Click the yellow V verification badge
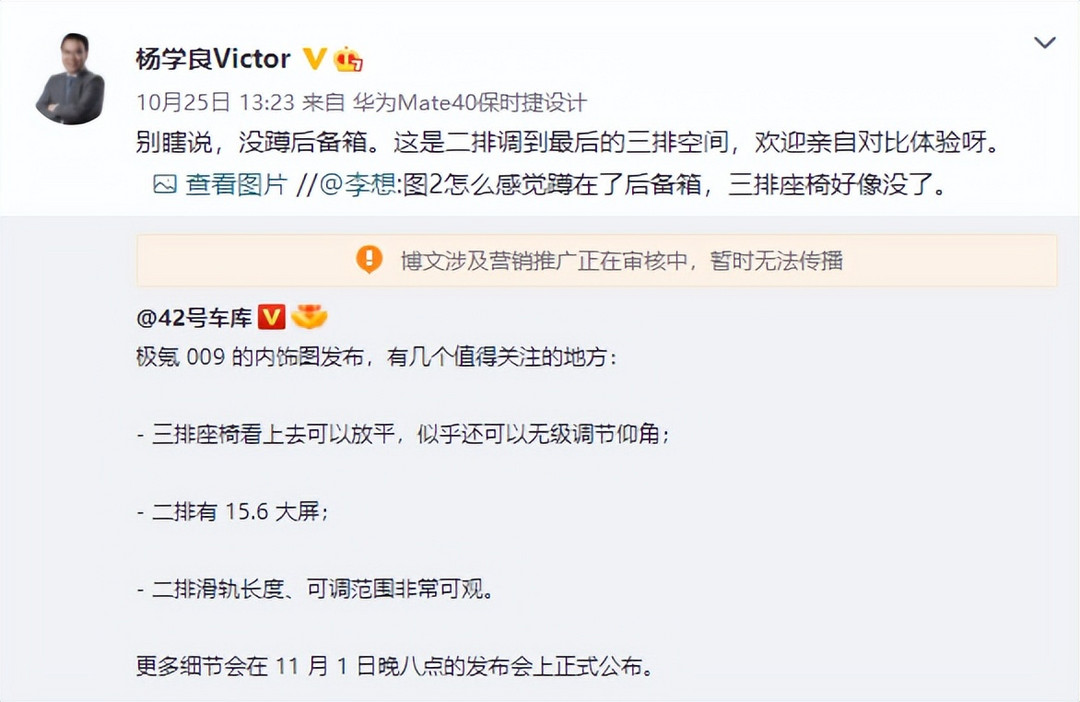This screenshot has height=702, width=1080. 314,59
